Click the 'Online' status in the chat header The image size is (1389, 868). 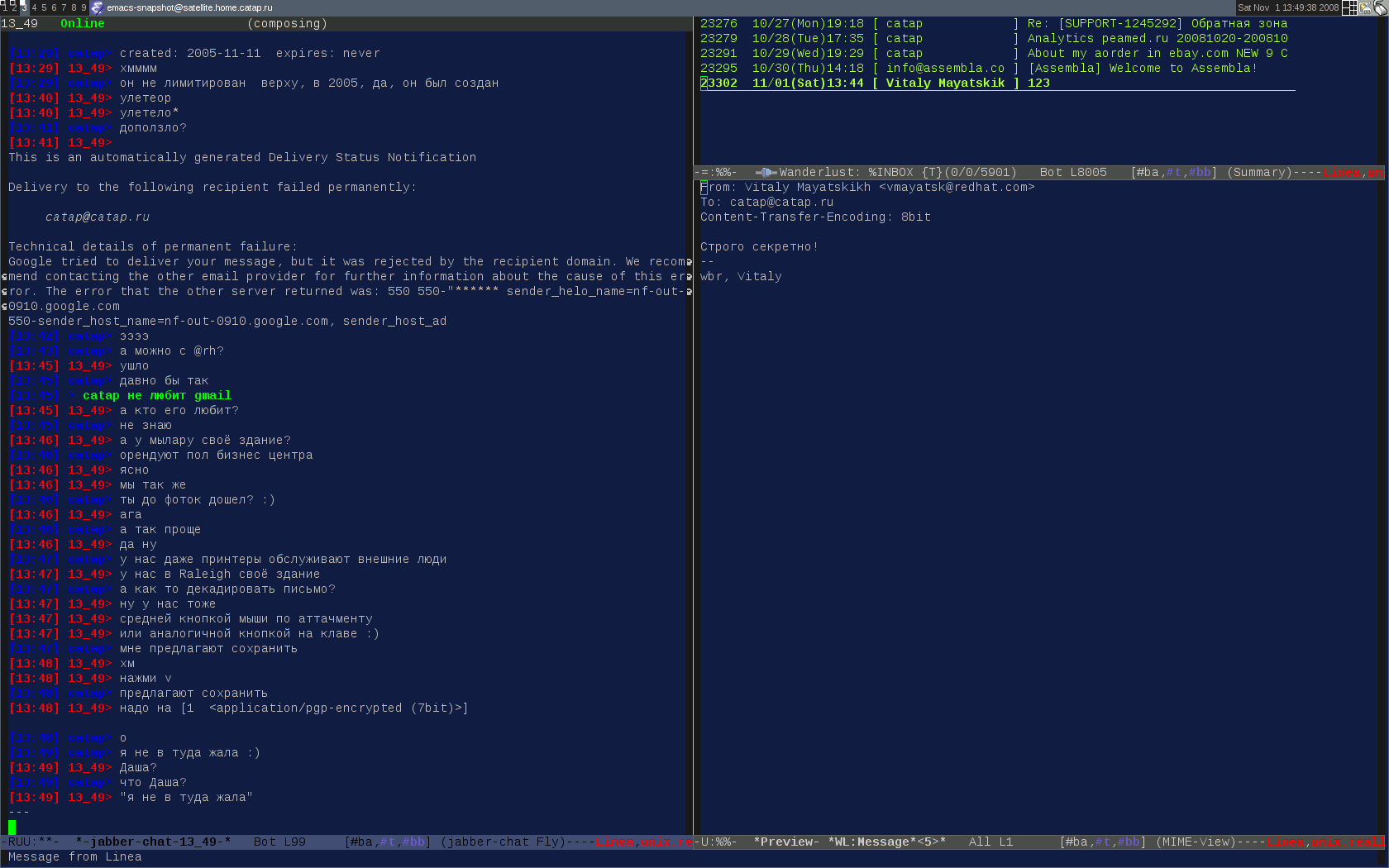83,23
